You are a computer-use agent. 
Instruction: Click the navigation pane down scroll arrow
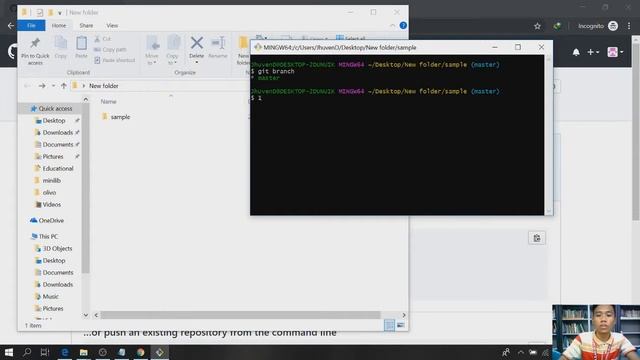(85, 315)
